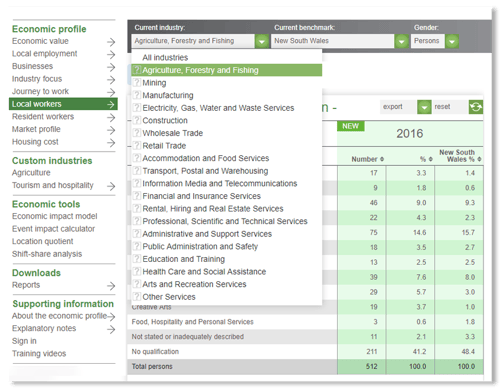Open Market profile sidebar link

[x=36, y=129]
